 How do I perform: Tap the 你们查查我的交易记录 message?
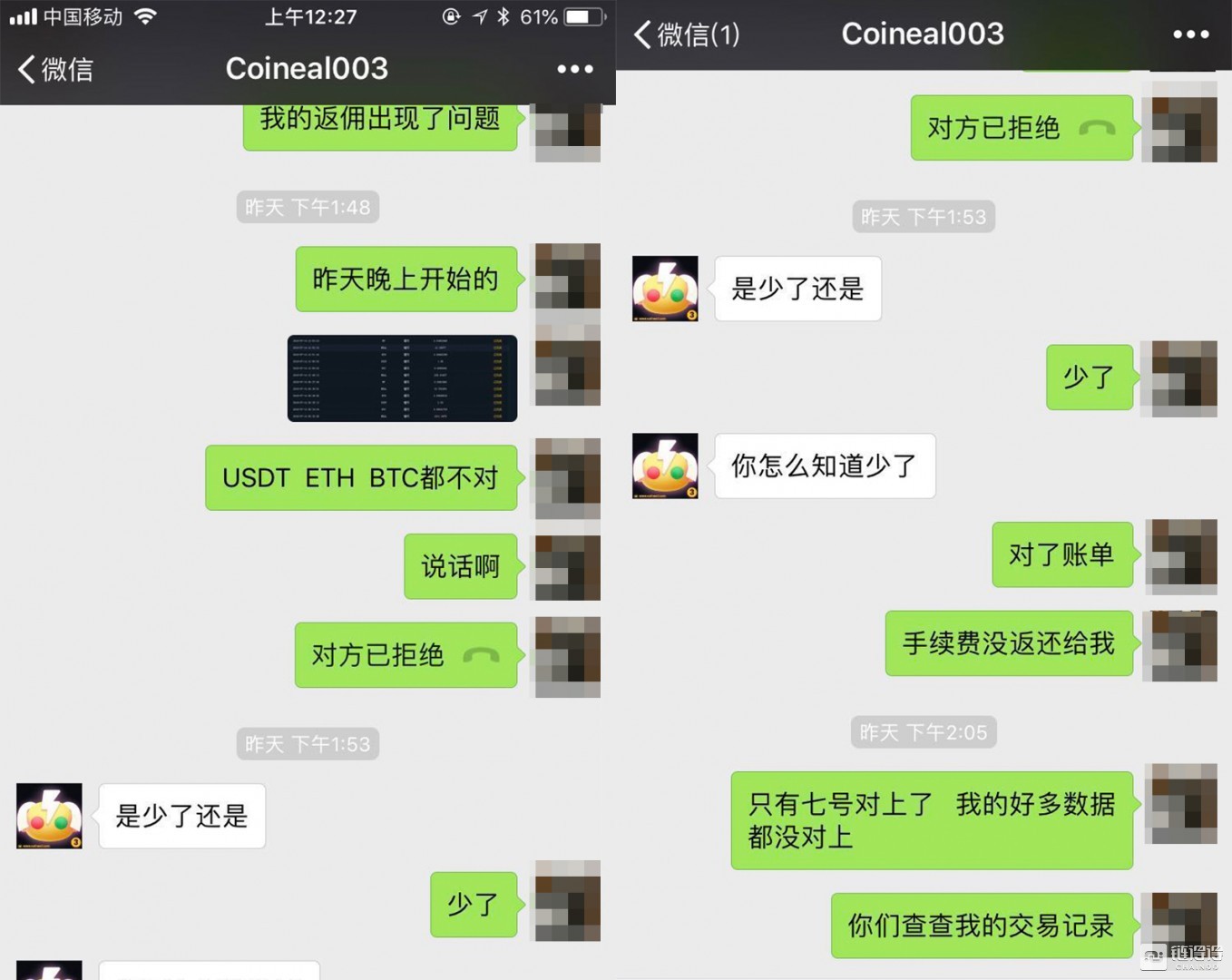[x=982, y=926]
